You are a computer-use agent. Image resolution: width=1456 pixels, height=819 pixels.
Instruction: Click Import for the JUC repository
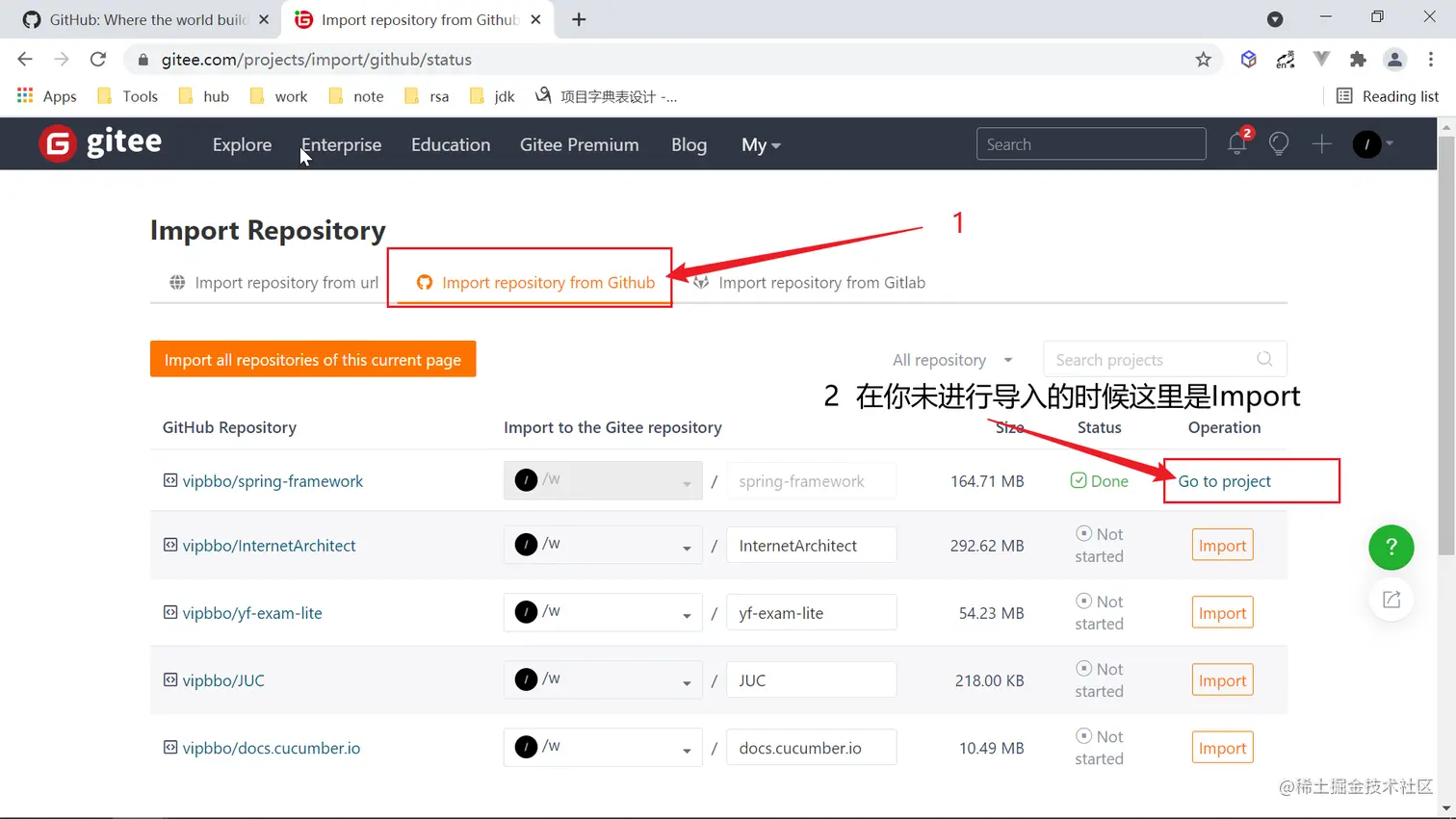point(1222,680)
